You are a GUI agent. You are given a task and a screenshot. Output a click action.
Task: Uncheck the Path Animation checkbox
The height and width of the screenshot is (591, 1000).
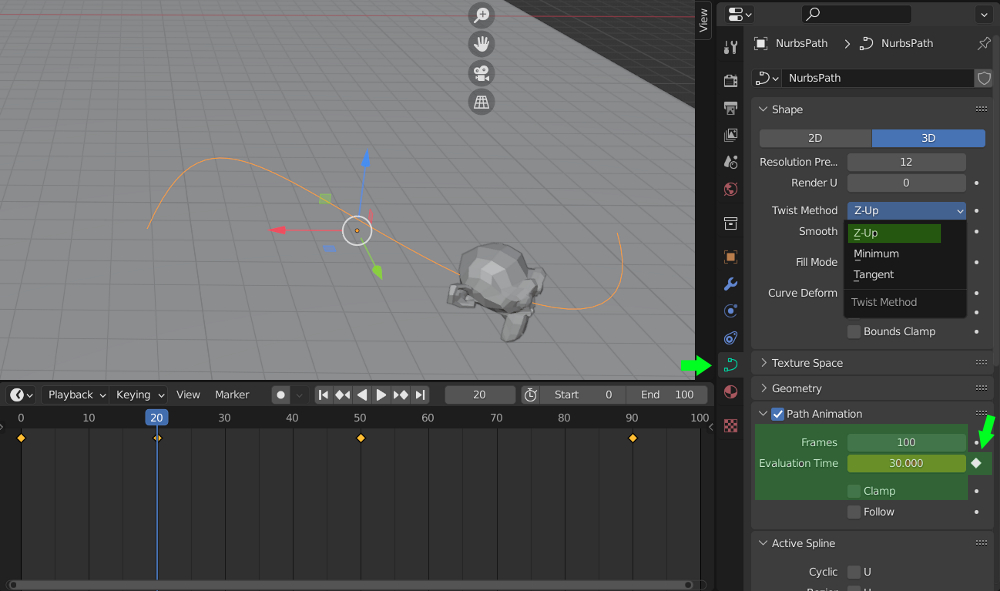(x=777, y=414)
